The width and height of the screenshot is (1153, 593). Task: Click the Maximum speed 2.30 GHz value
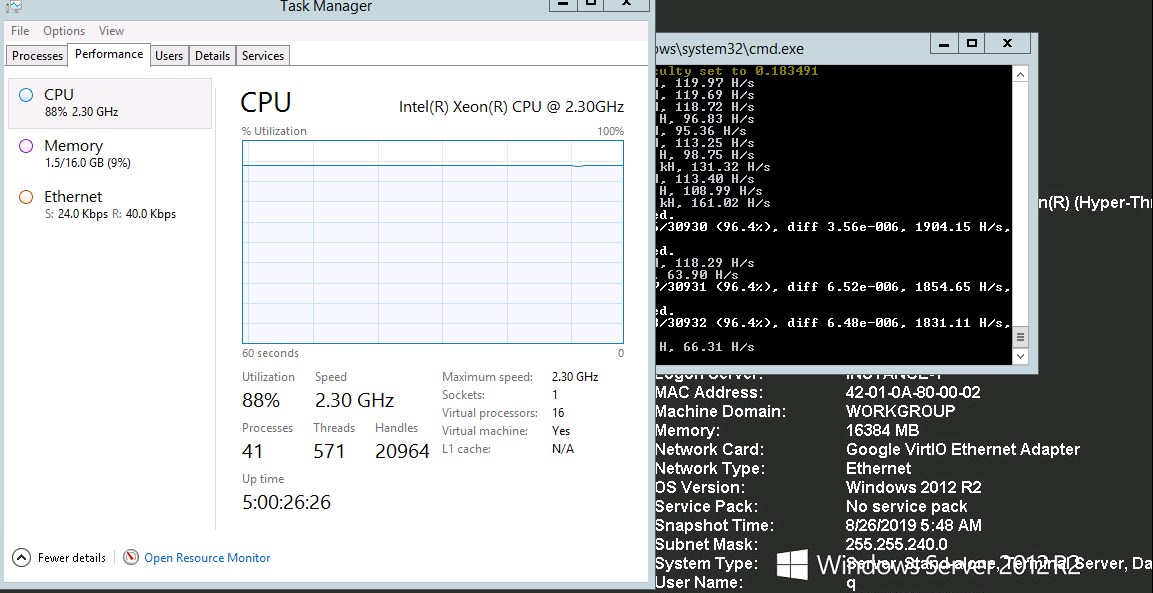pyautogui.click(x=575, y=377)
